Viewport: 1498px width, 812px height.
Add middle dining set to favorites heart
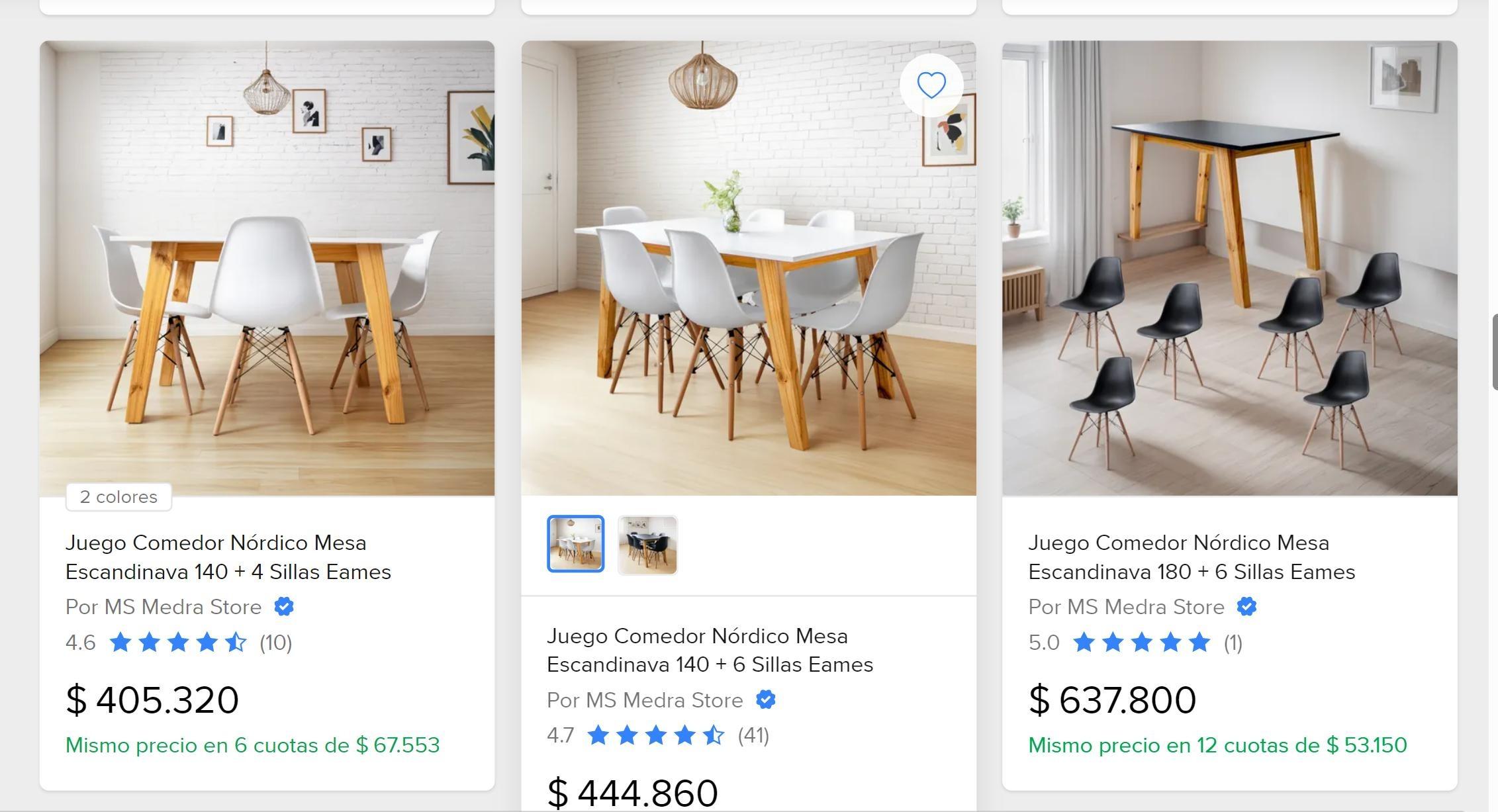point(931,85)
